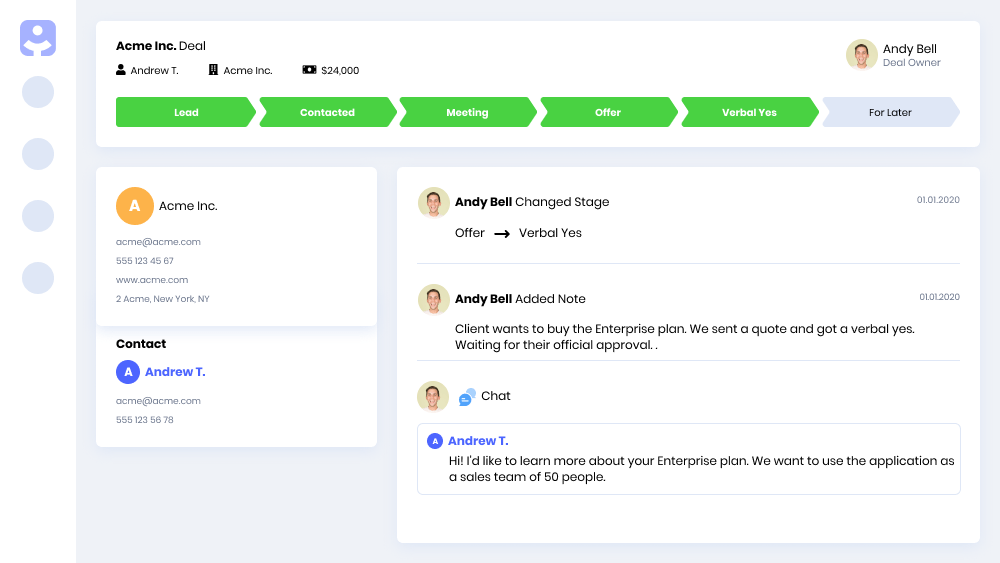Click Andrew T. name in the chat message

(x=478, y=441)
